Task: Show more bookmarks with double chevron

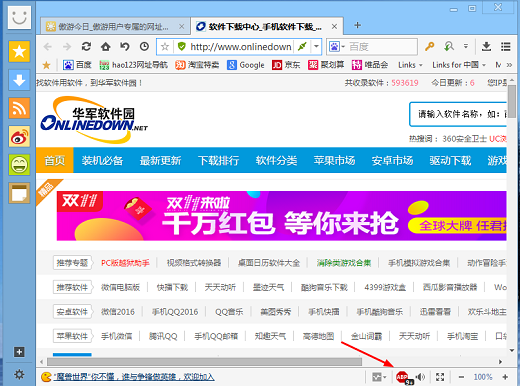Action: coord(509,65)
